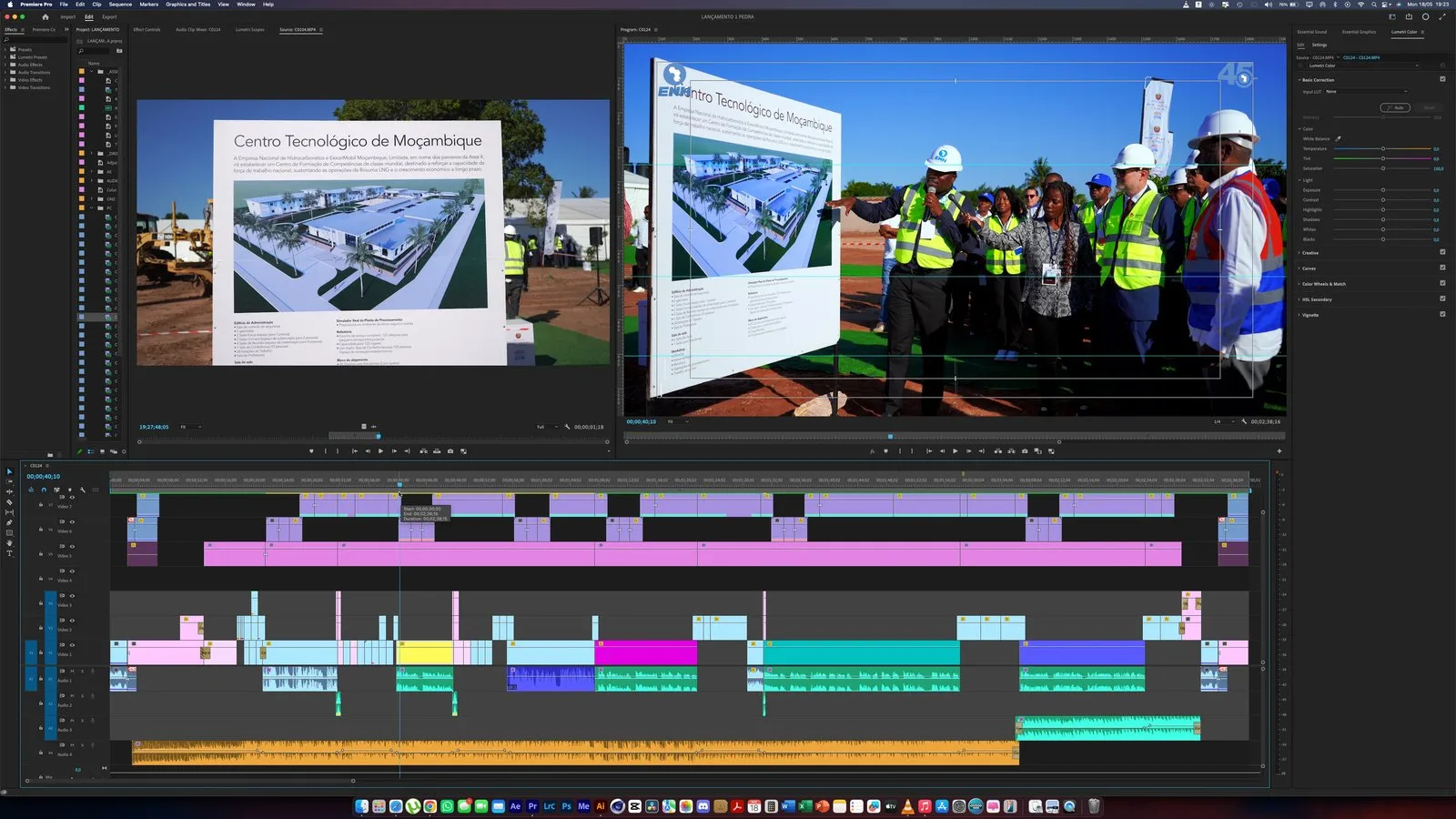Open the Graphics and Titles menu
The width and height of the screenshot is (1456, 819).
pyautogui.click(x=188, y=5)
